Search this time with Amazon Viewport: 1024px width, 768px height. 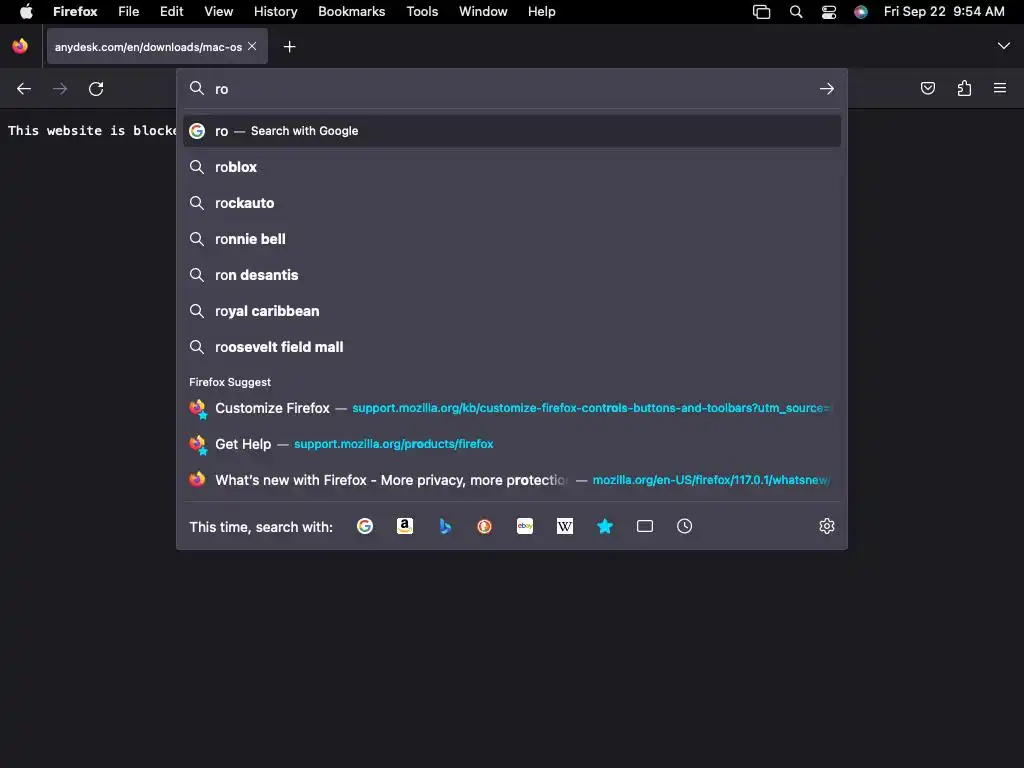click(405, 526)
